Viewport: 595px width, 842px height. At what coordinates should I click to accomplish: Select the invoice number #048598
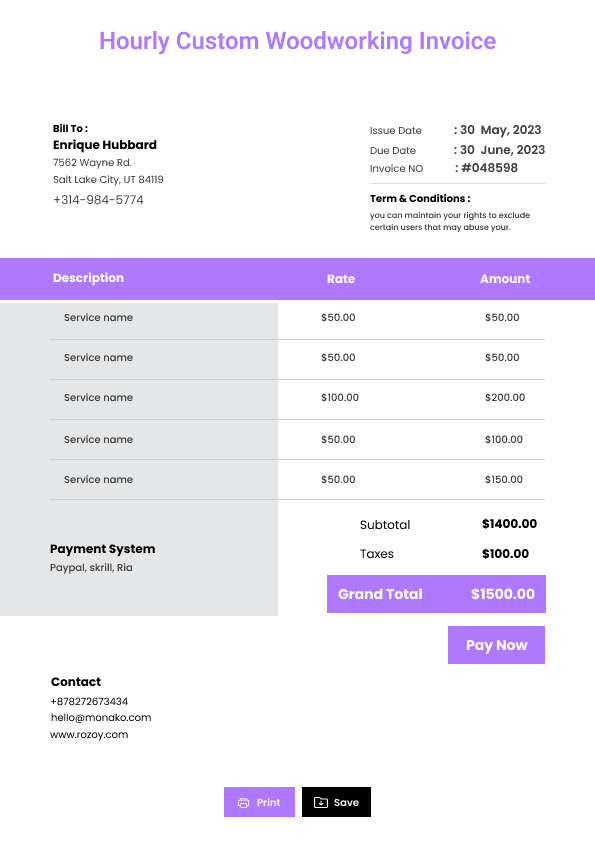coord(489,168)
